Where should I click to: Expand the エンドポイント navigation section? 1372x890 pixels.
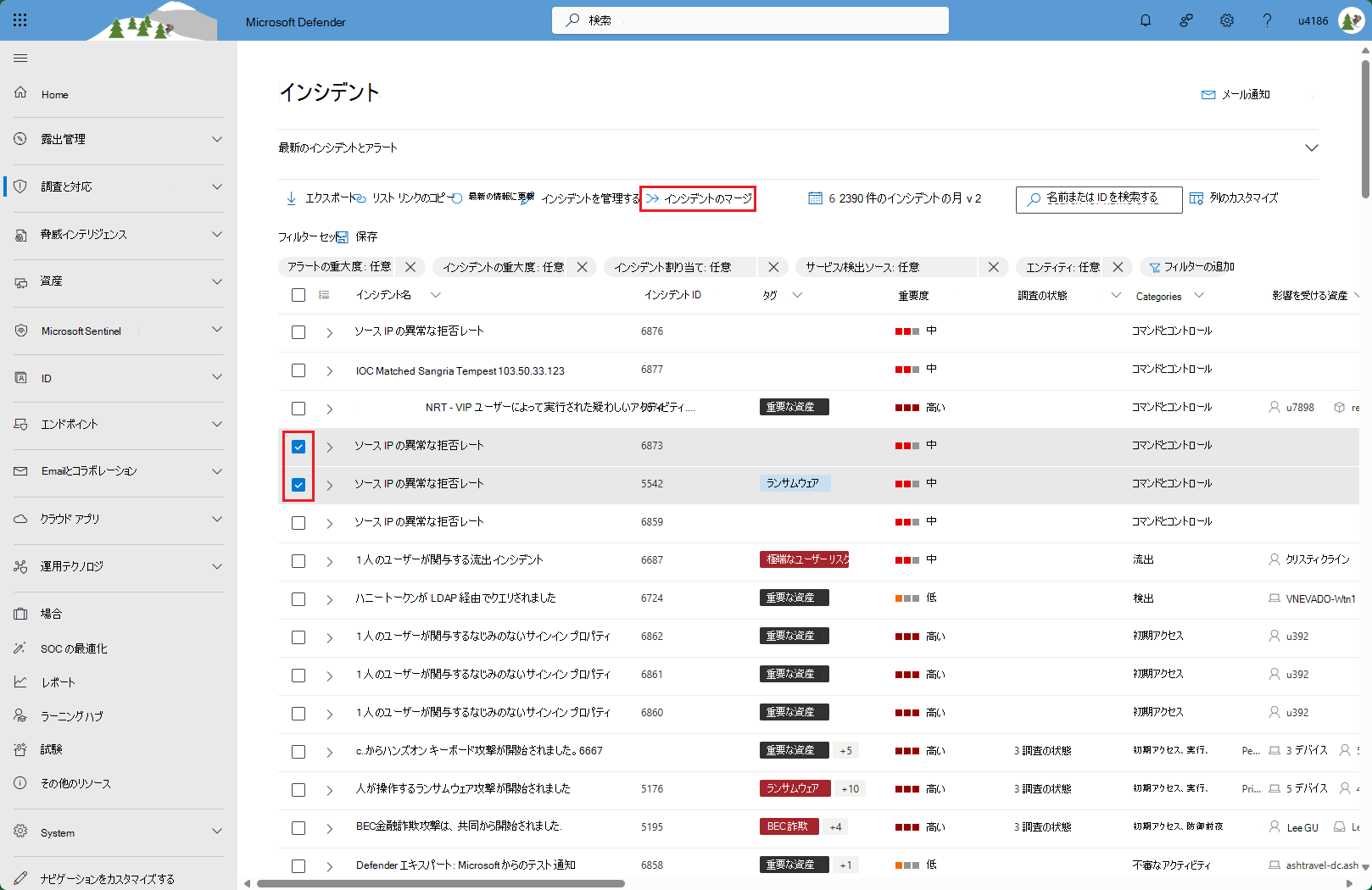pos(217,424)
